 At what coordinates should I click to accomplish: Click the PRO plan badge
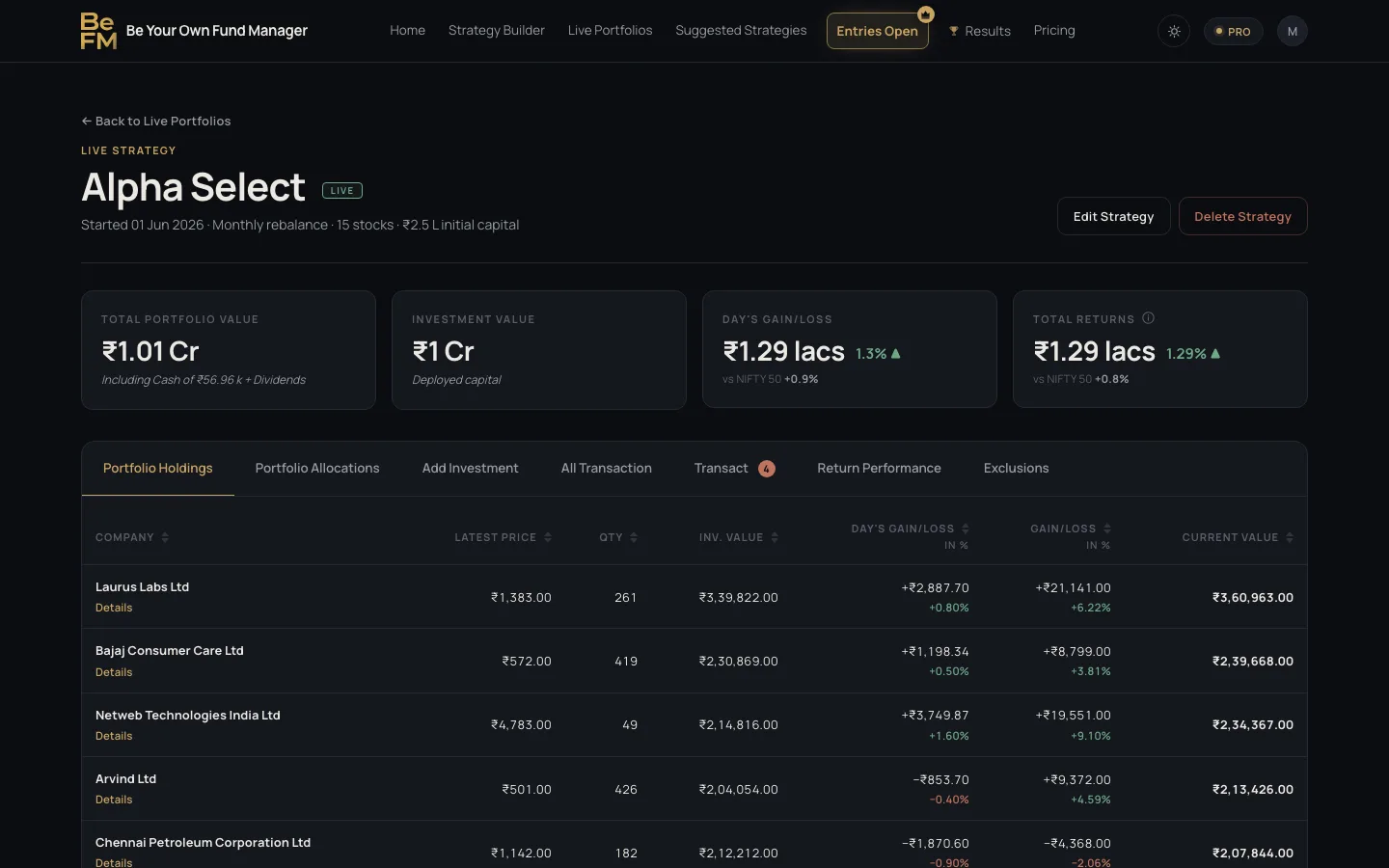point(1233,32)
